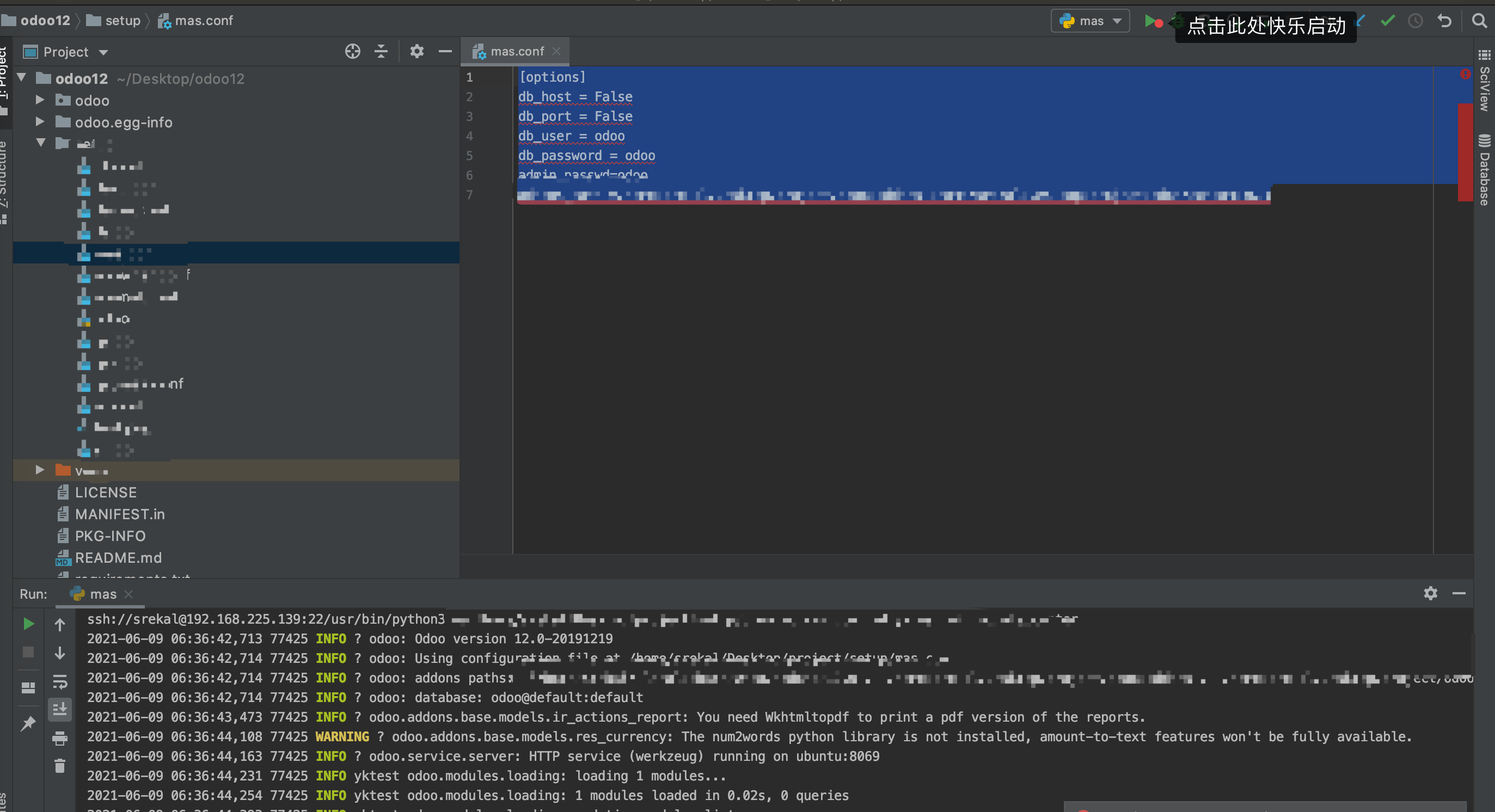Expand the odoo.egg-info folder
The height and width of the screenshot is (812, 1495).
coord(39,122)
